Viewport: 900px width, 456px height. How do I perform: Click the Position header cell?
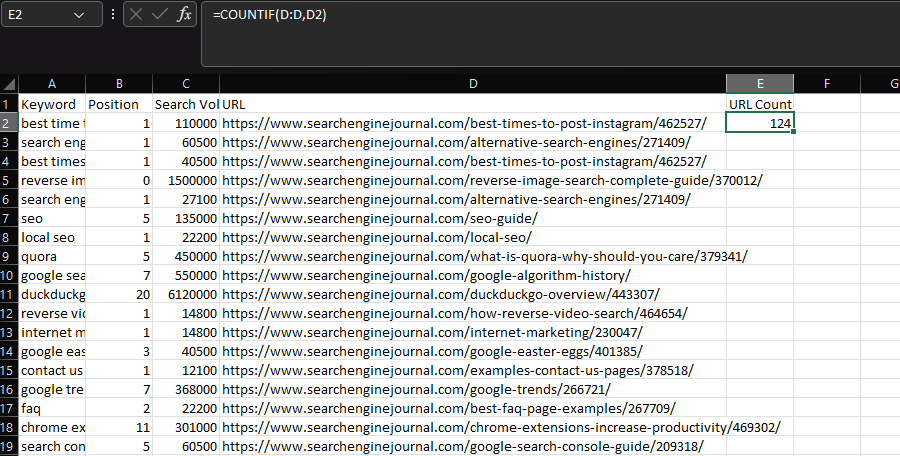point(119,105)
